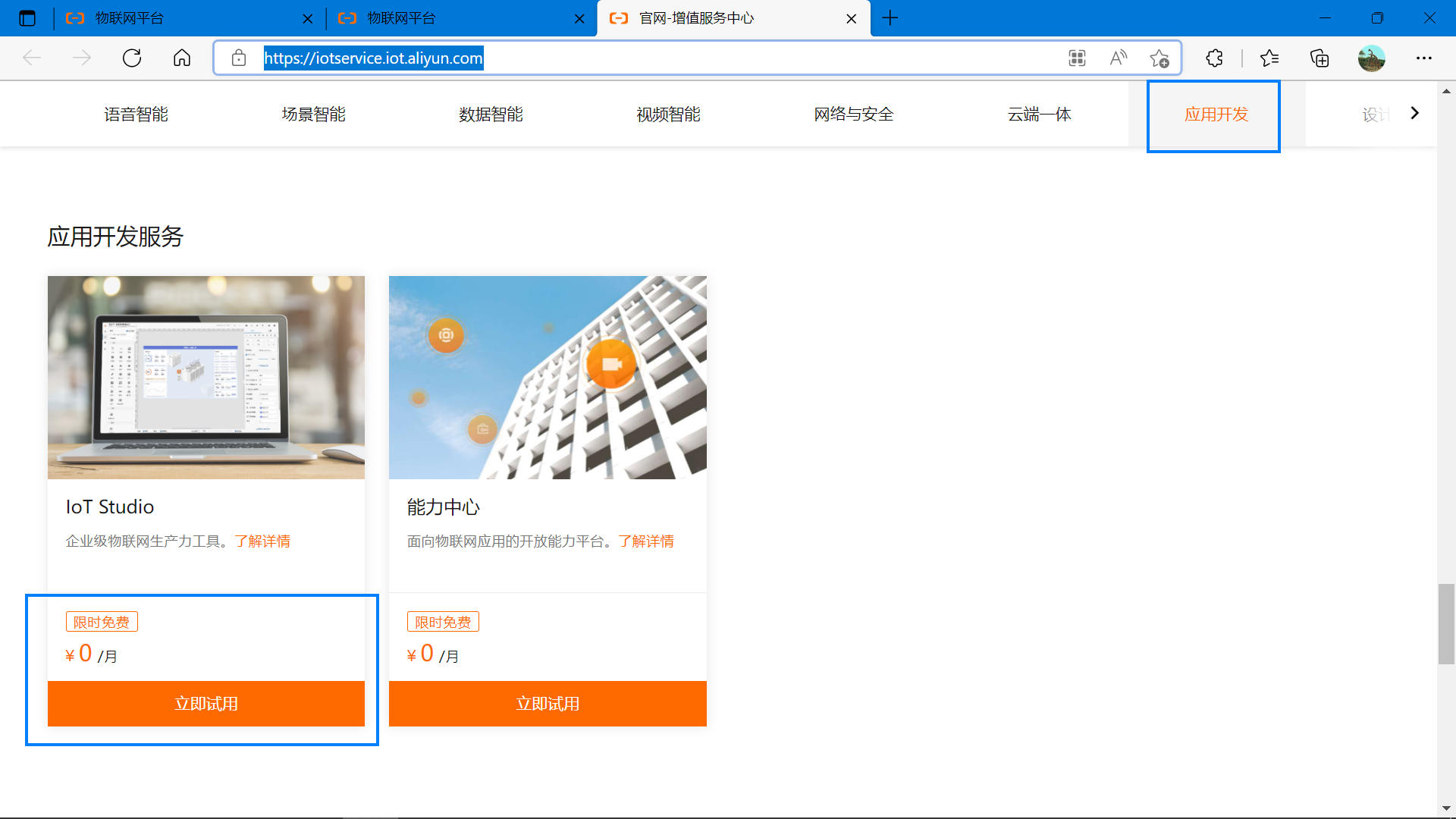
Task: Click 立即试用 for IoT Studio
Action: pos(206,704)
